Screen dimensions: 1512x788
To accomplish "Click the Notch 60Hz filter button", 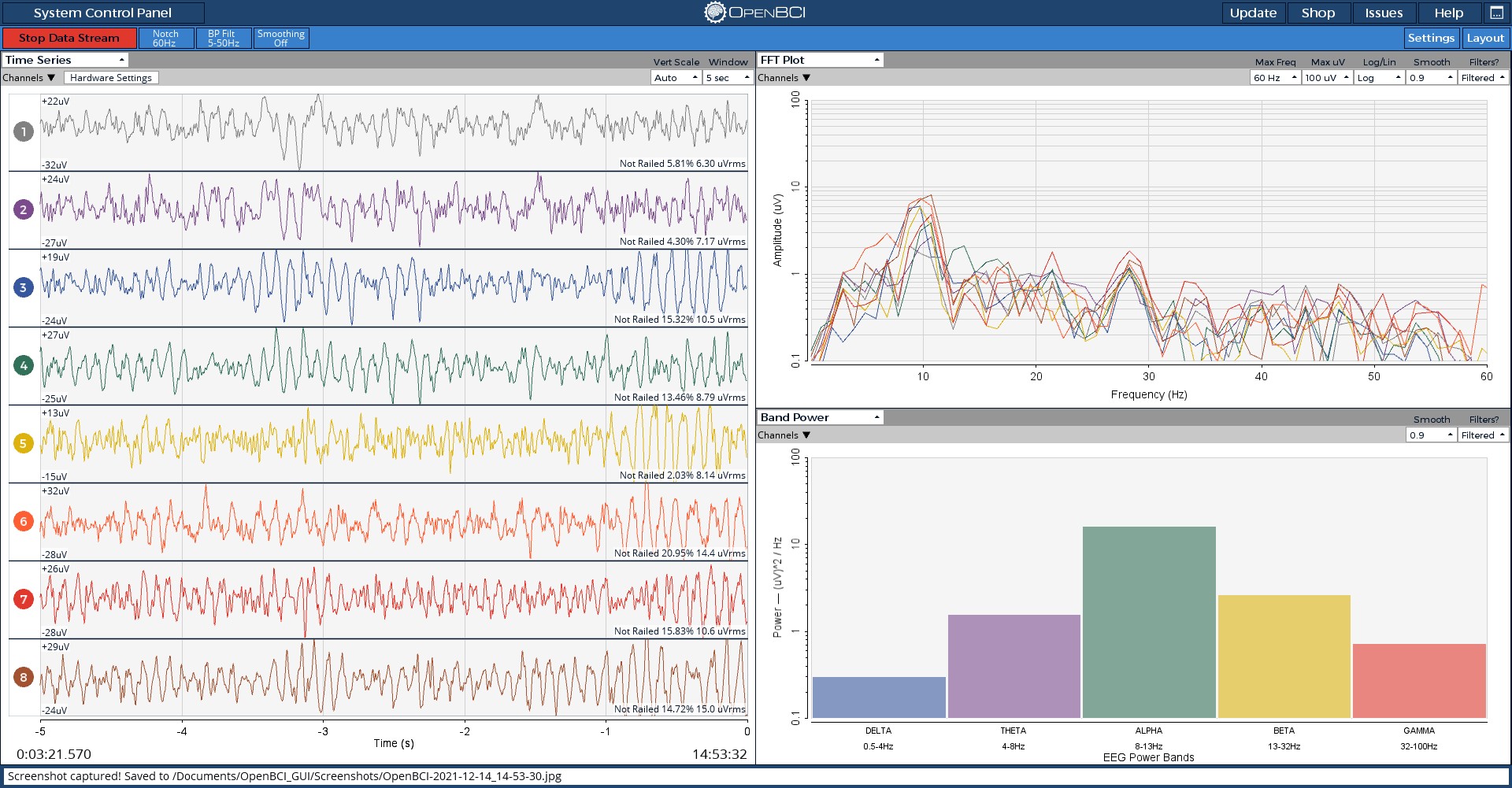I will (x=165, y=37).
